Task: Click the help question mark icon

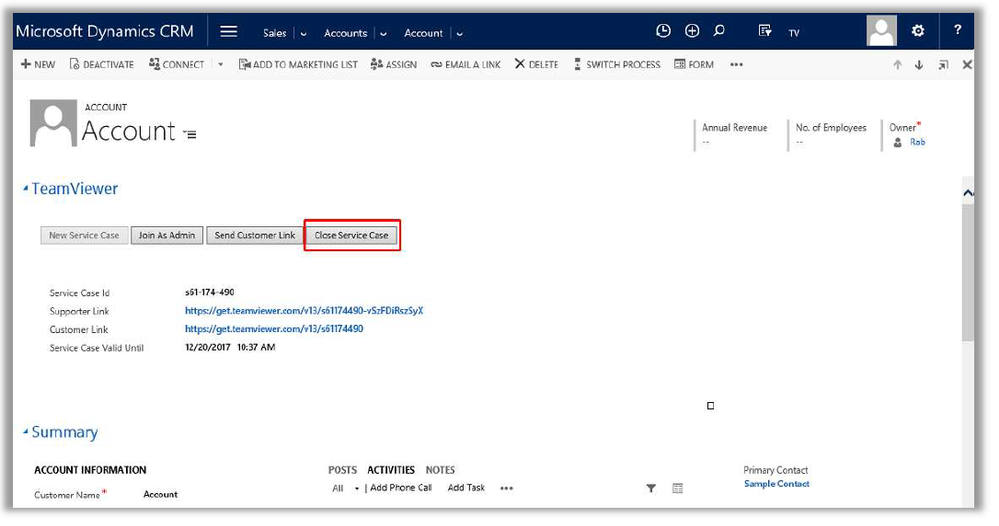Action: click(x=958, y=32)
